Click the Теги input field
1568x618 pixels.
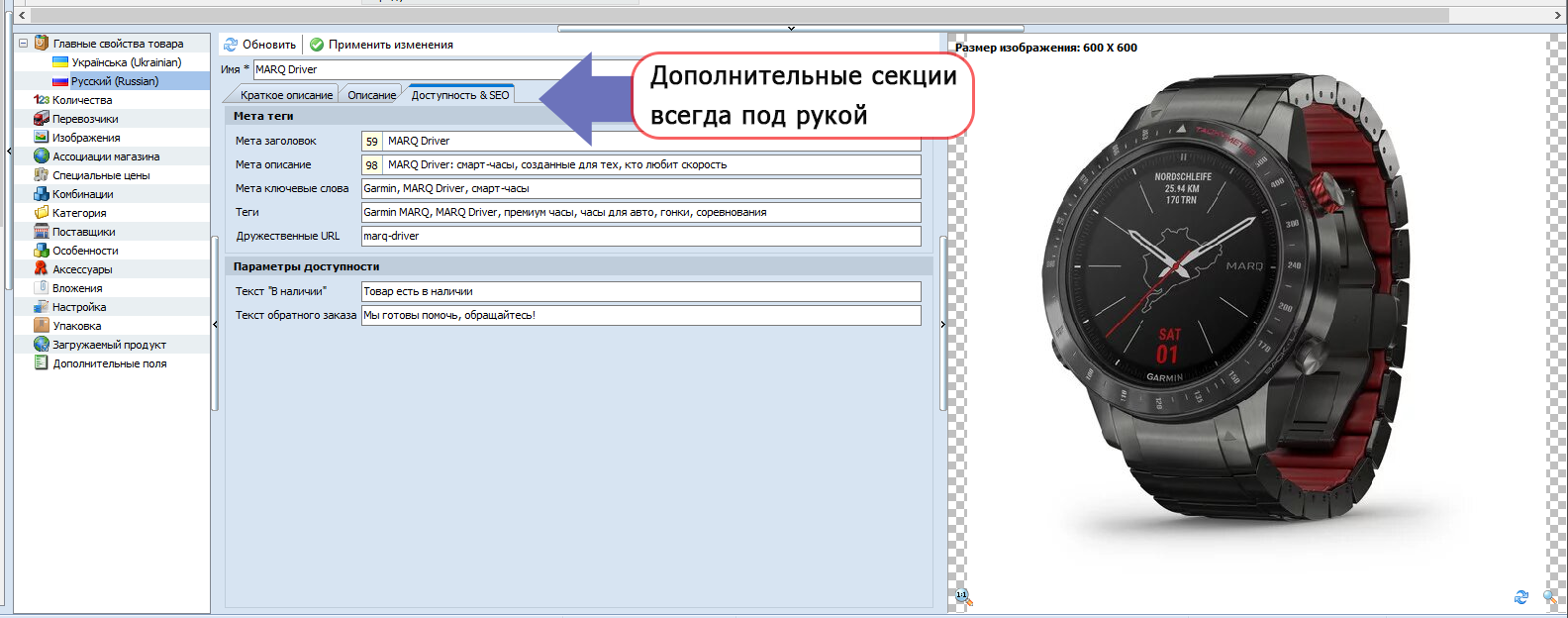tap(640, 212)
